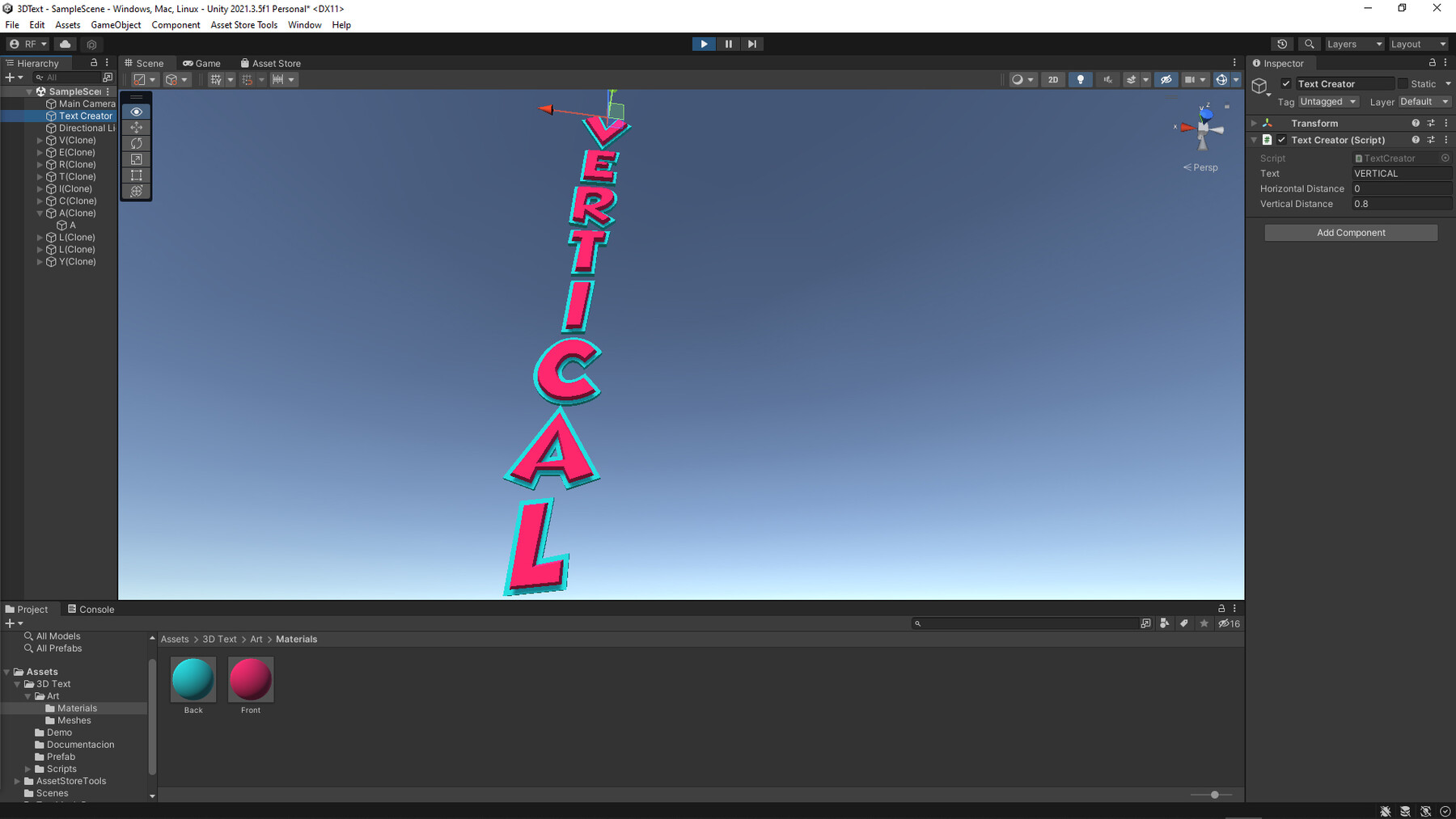Open the GameObject menu
This screenshot has width=1456, height=819.
(116, 25)
